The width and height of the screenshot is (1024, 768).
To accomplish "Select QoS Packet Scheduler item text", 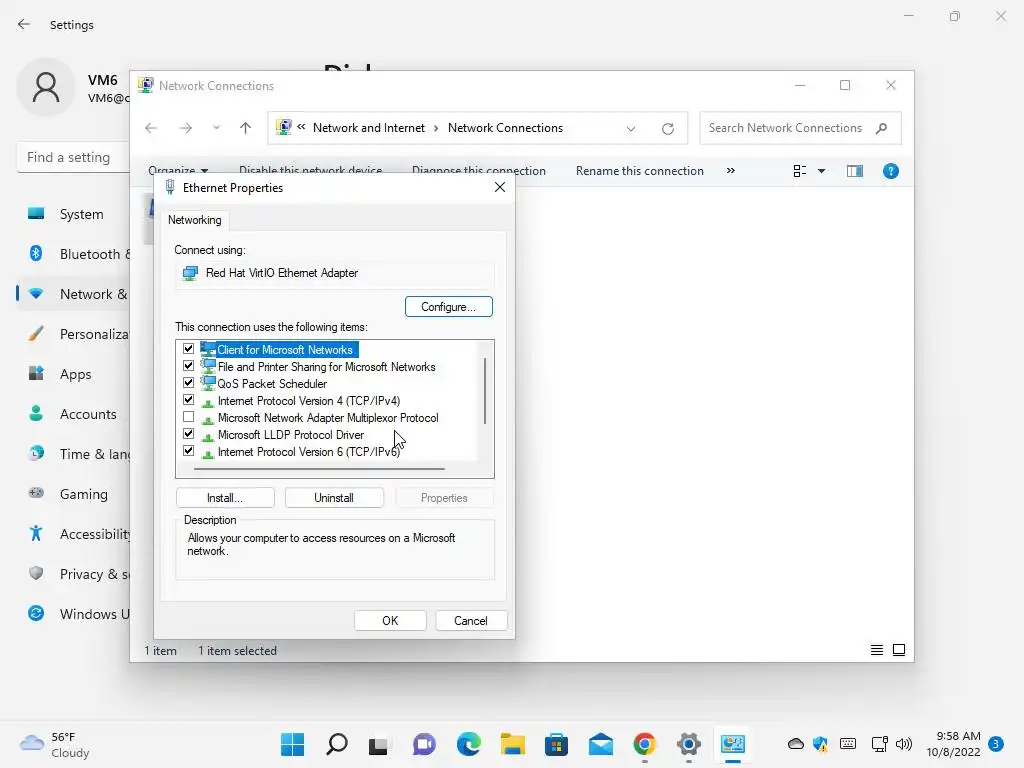I will point(272,384).
